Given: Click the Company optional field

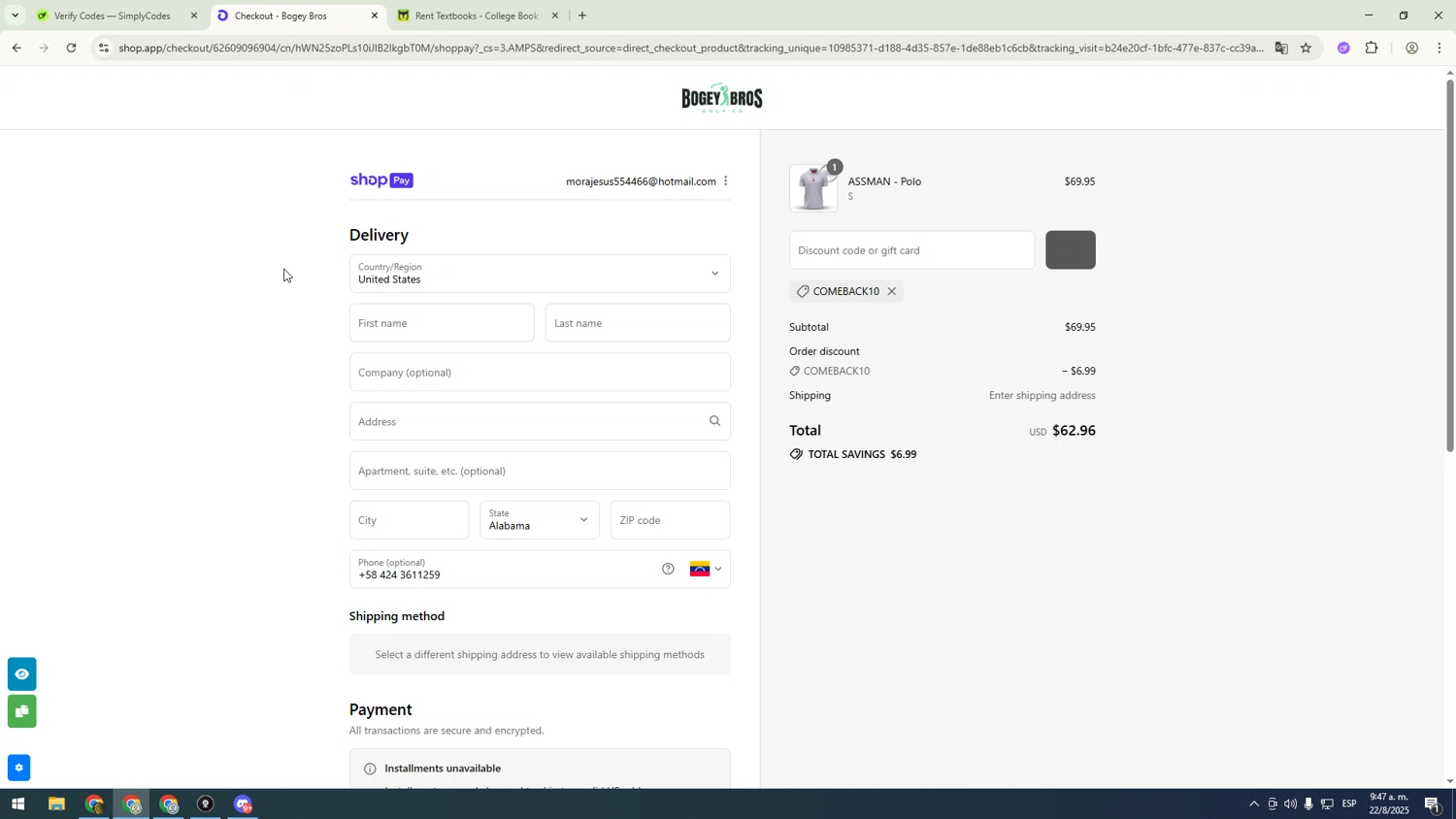Looking at the screenshot, I should [x=540, y=373].
